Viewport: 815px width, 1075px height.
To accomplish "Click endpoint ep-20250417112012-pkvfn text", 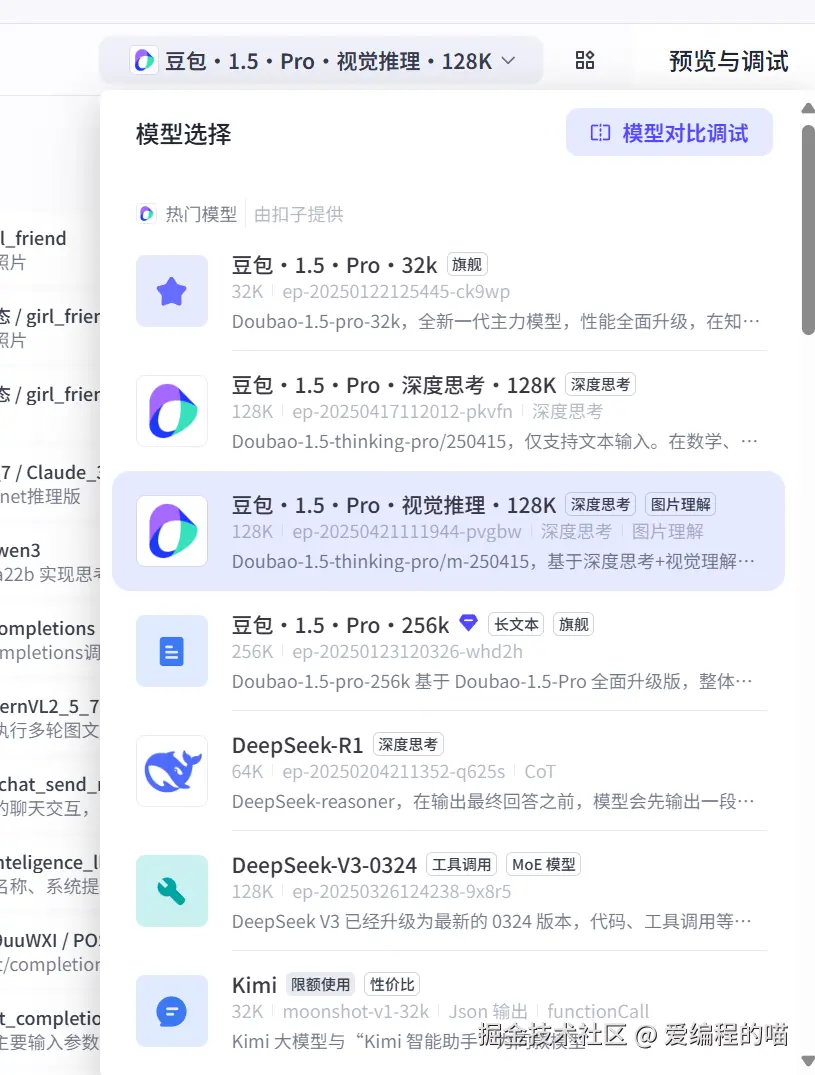I will 402,411.
